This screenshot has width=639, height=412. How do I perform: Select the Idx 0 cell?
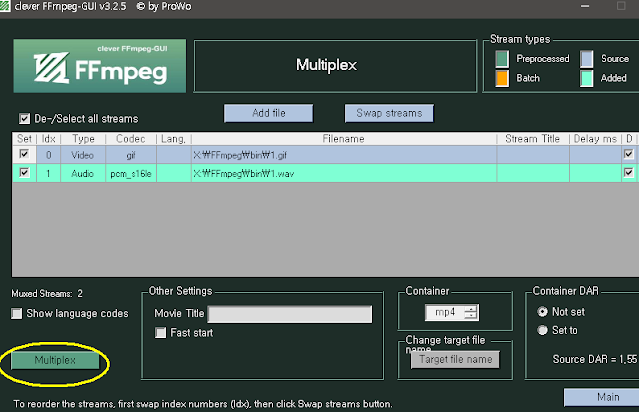pyautogui.click(x=48, y=155)
